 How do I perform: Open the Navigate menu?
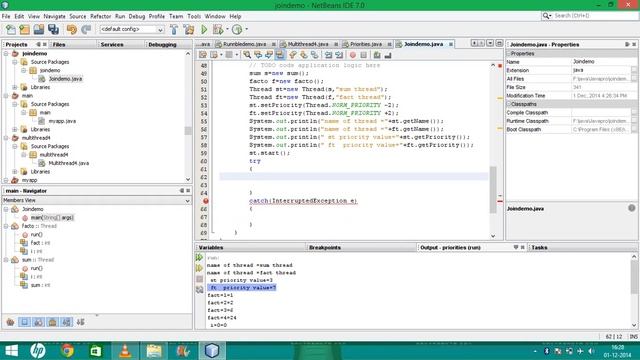54,16
